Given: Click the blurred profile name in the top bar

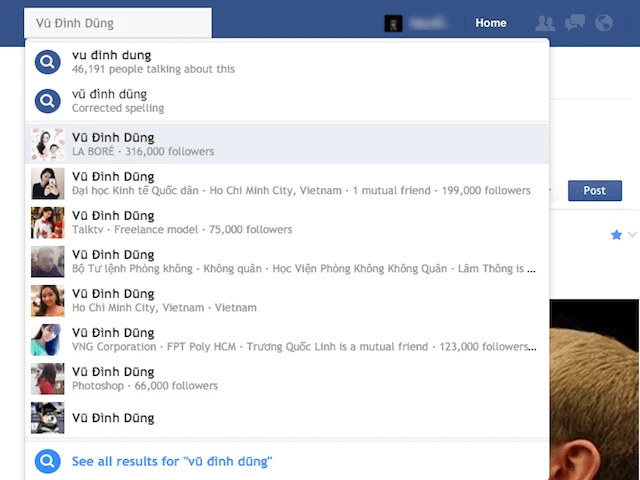Looking at the screenshot, I should [427, 23].
